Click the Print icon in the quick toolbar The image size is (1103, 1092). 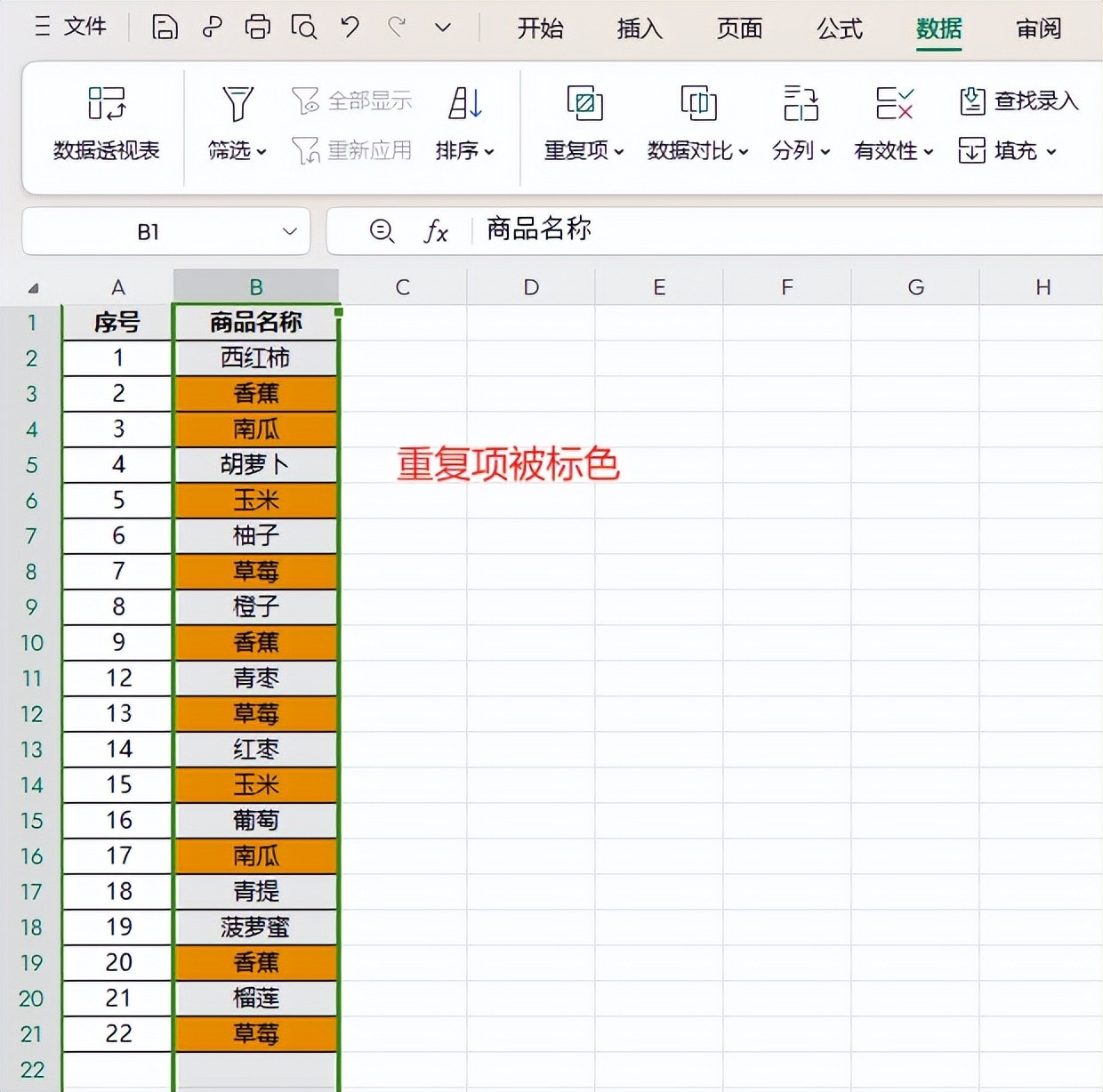point(257,28)
